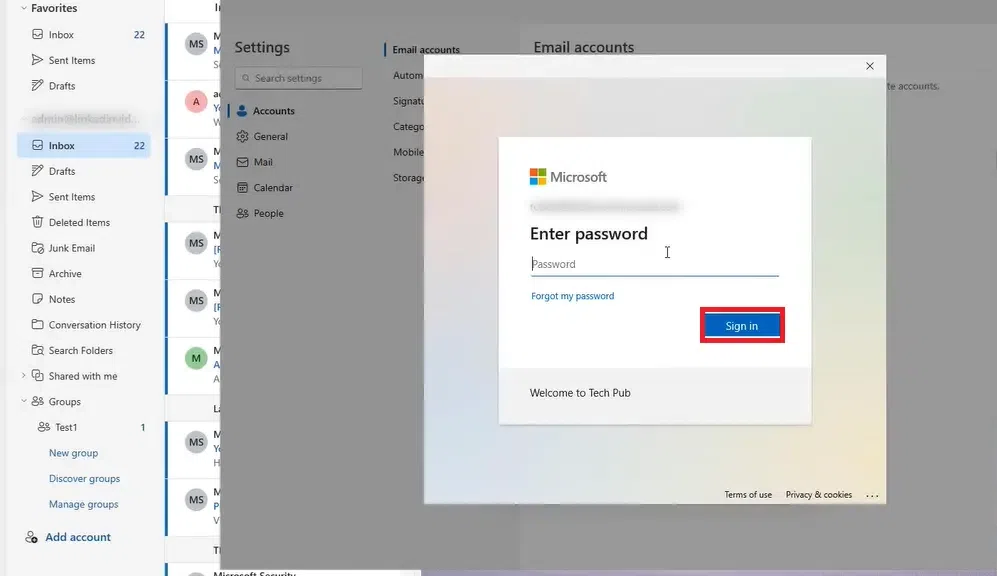Viewport: 997px width, 576px height.
Task: Select People in Settings
Action: point(268,213)
